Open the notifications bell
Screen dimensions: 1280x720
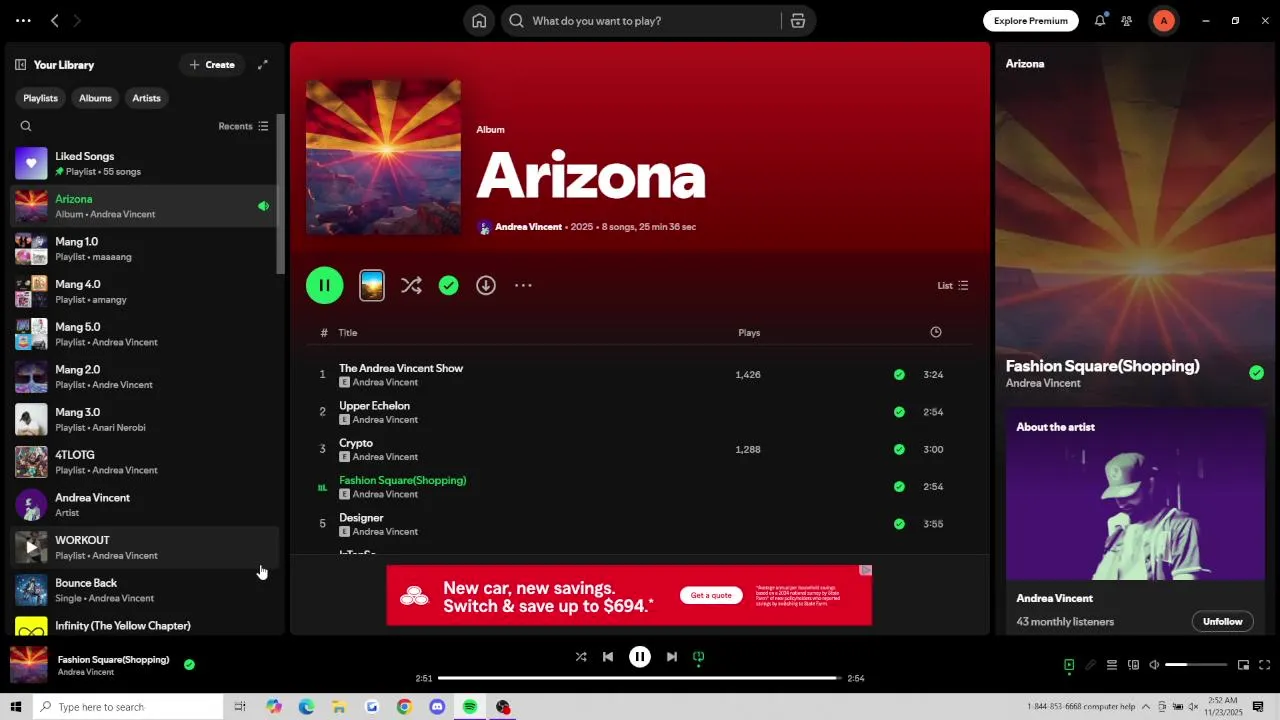(1100, 21)
